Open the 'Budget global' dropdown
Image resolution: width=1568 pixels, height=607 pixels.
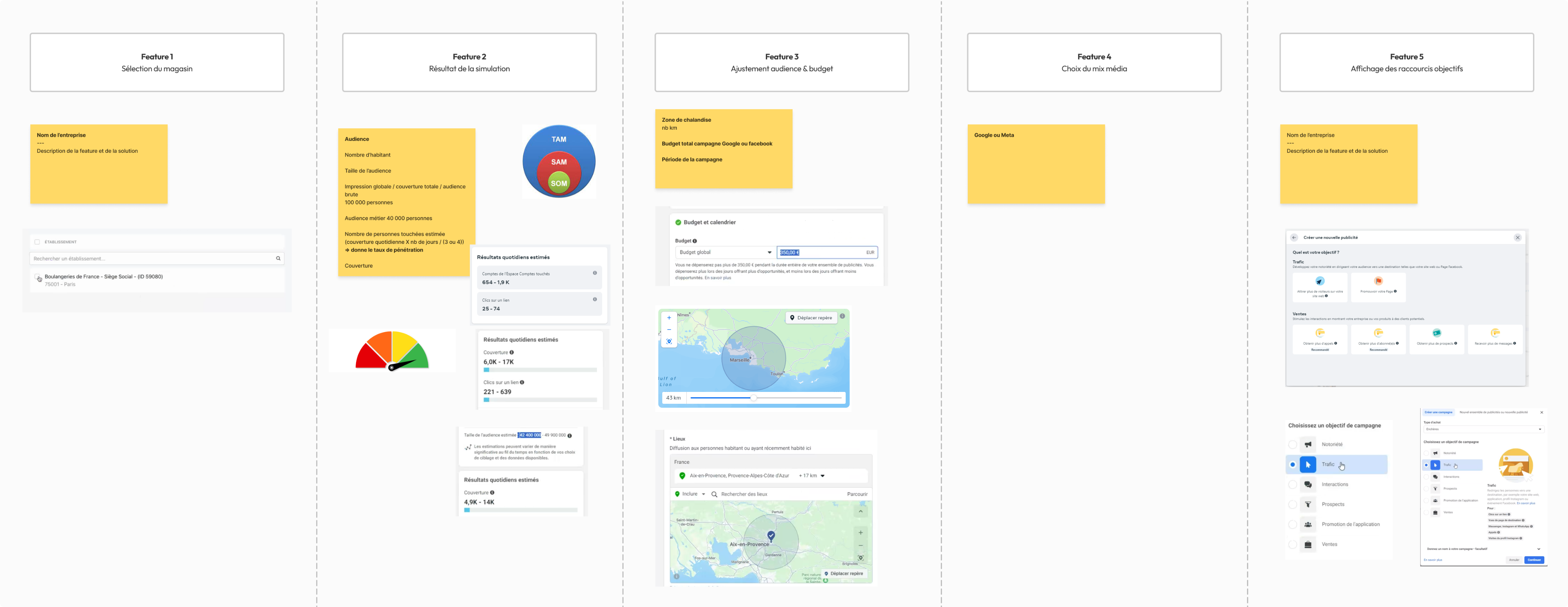725,252
